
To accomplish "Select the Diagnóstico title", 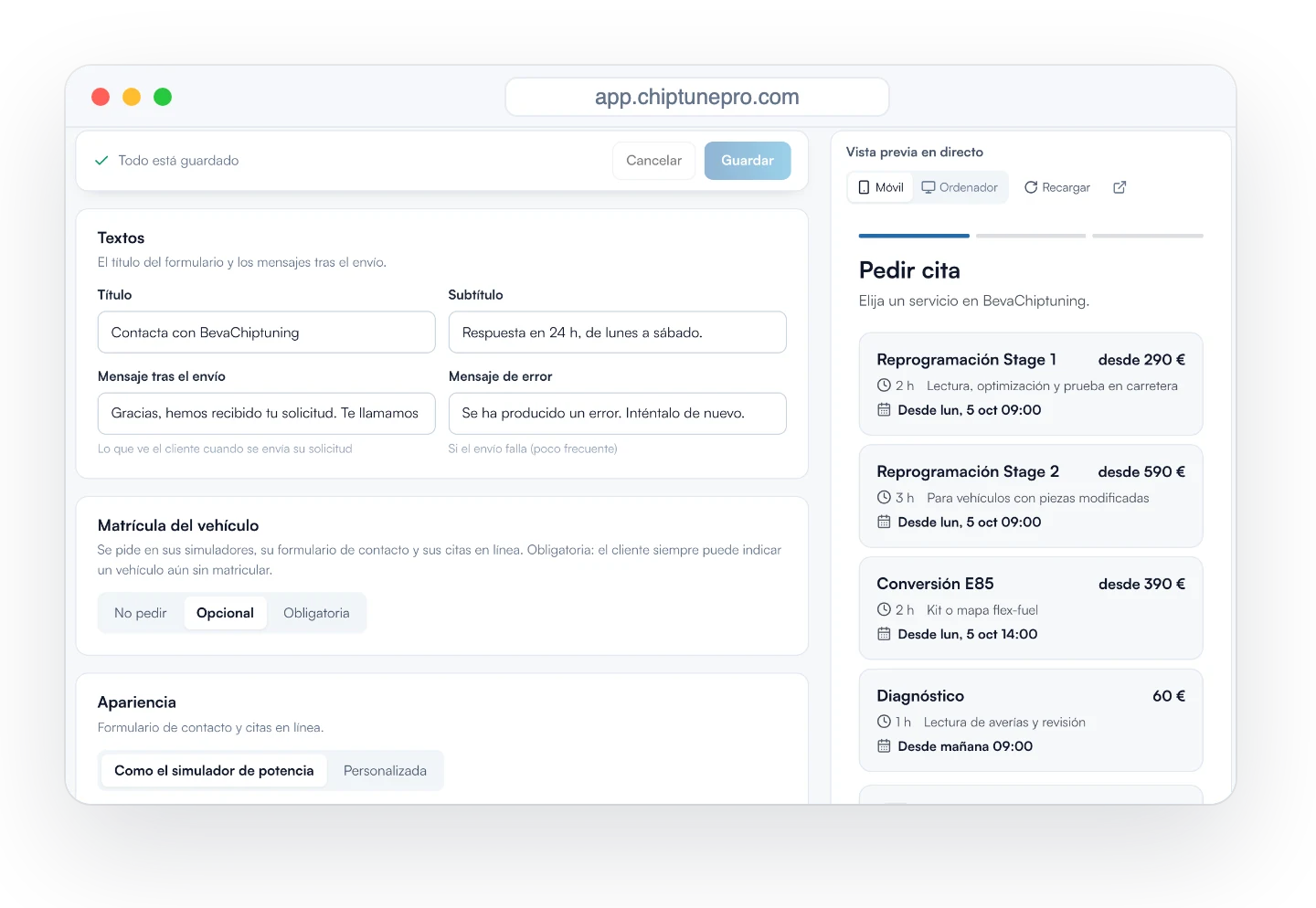I will tap(920, 696).
